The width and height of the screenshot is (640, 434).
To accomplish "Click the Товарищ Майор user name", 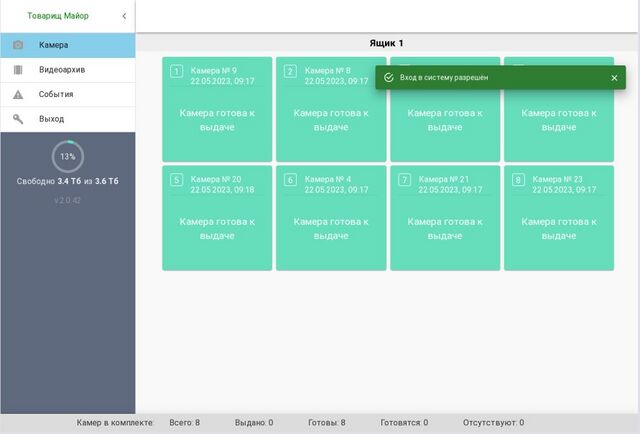I will 58,16.
